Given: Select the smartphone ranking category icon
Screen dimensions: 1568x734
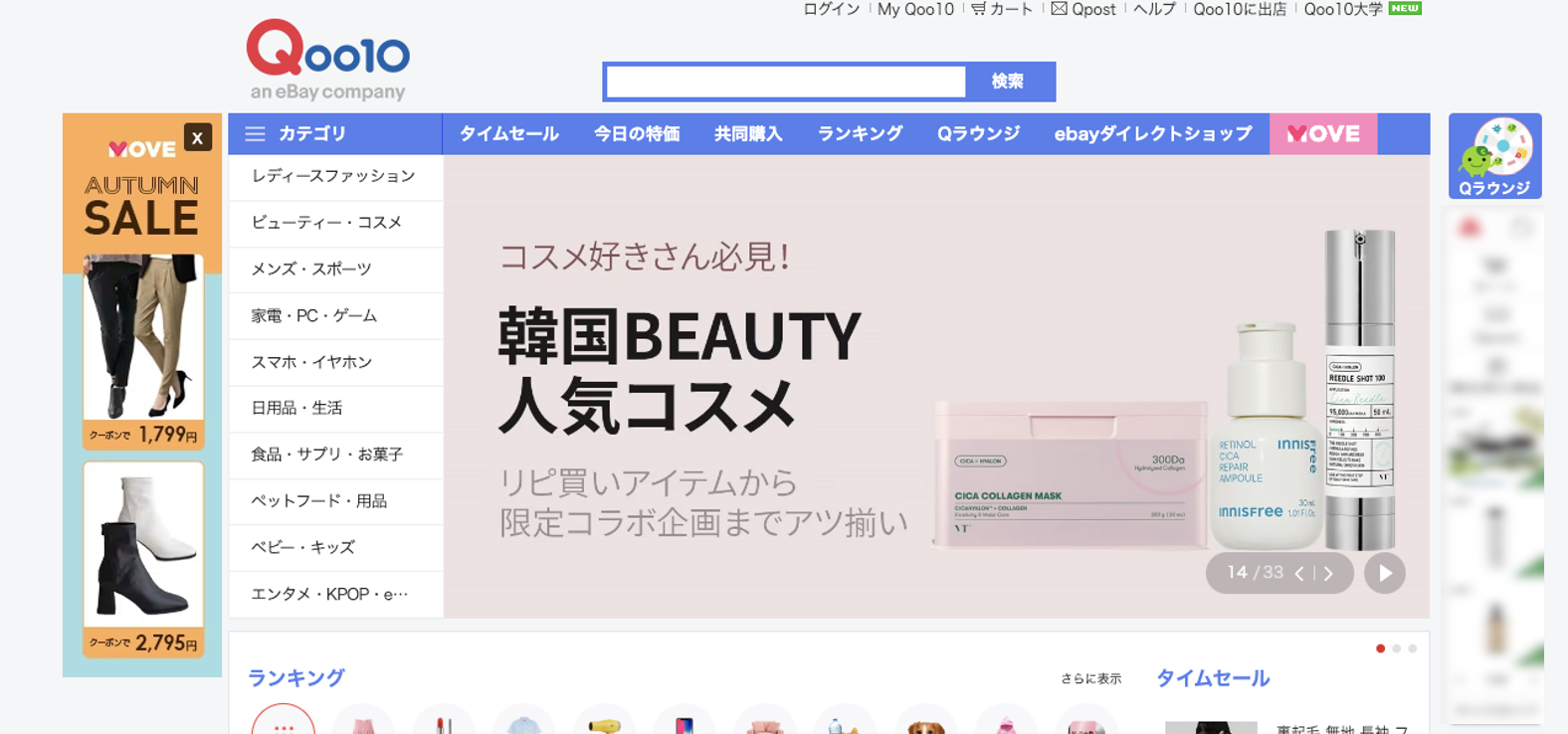Looking at the screenshot, I should 685,720.
